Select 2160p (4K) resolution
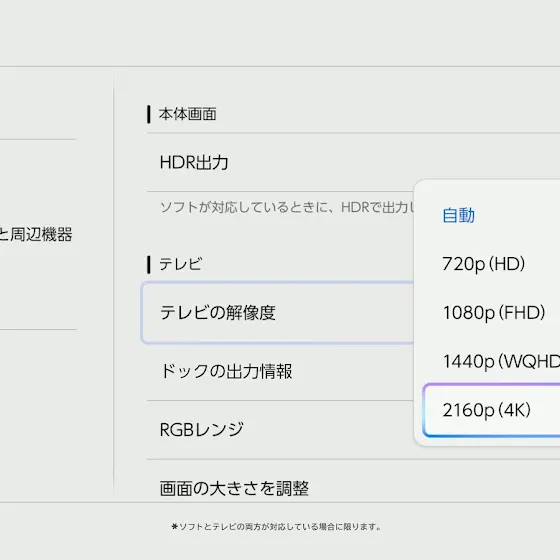This screenshot has width=560, height=560. pos(492,410)
